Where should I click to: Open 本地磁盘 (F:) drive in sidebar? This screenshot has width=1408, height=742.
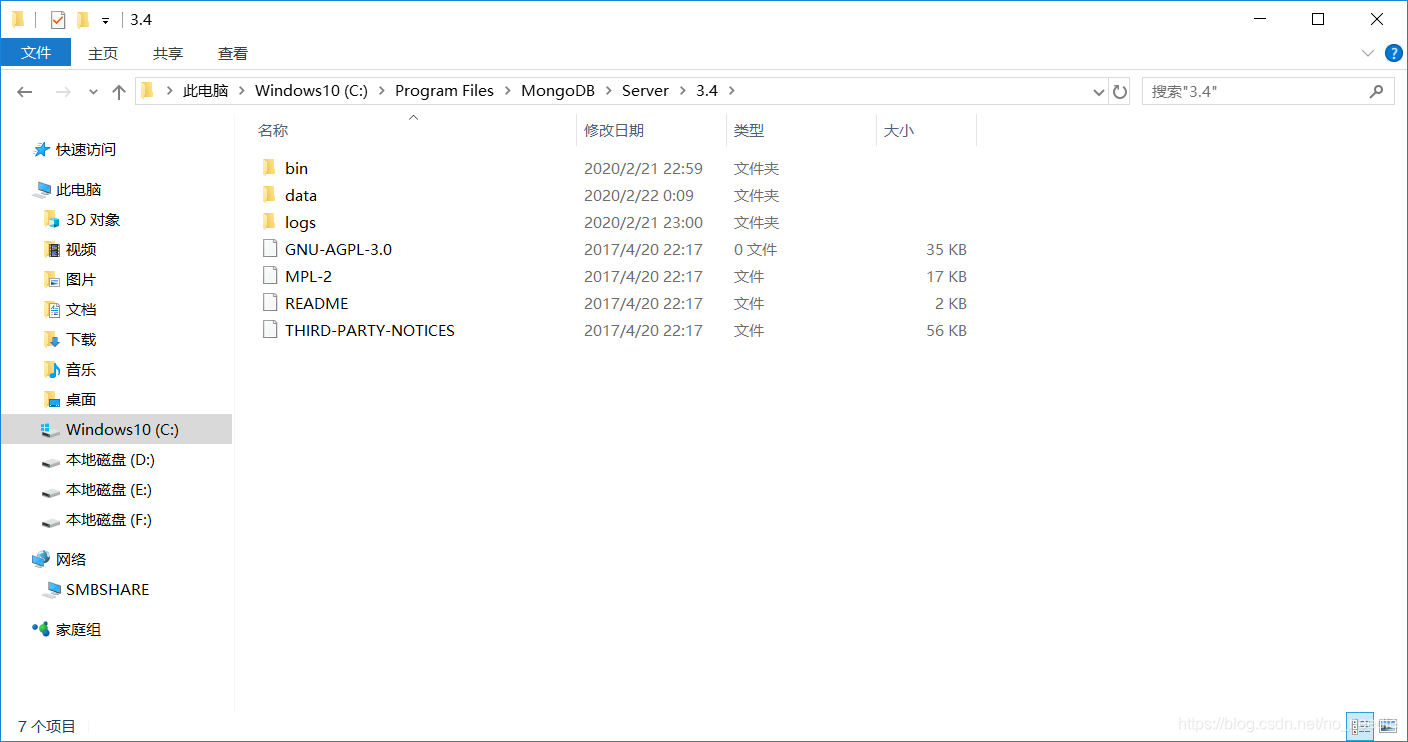tap(109, 520)
